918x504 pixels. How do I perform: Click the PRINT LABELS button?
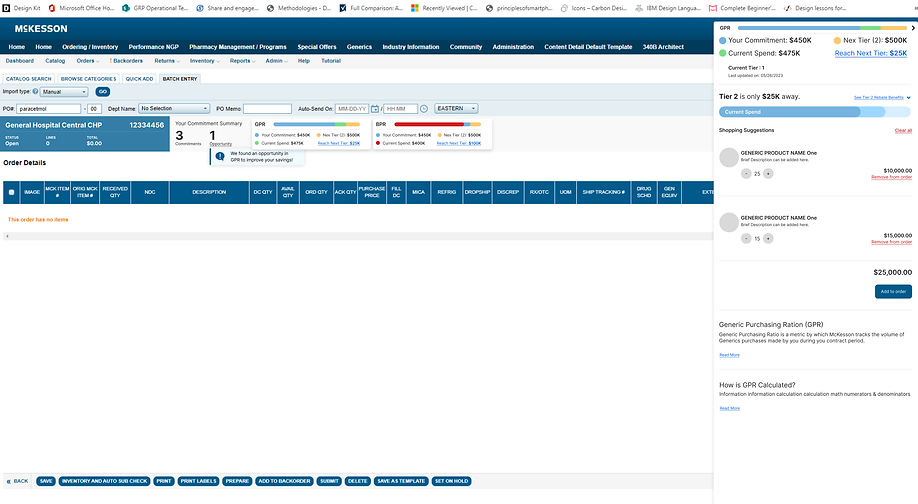[198, 481]
